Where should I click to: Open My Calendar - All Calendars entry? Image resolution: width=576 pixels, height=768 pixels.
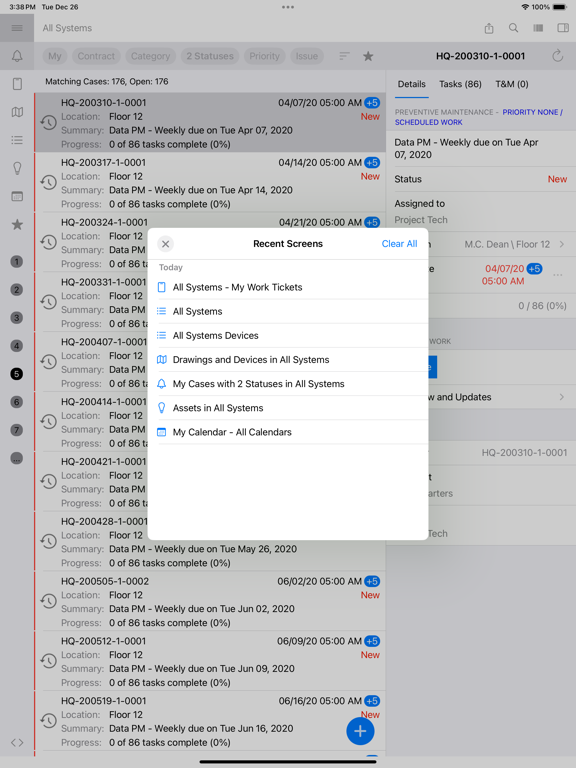pos(288,432)
